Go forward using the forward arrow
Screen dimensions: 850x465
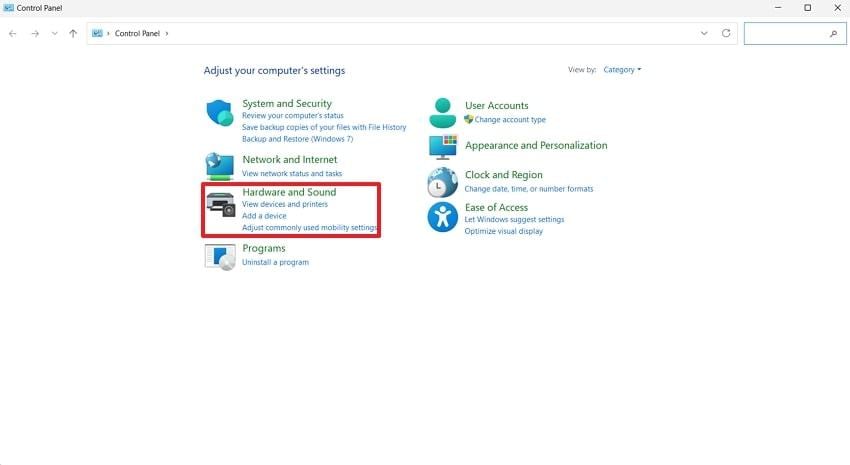(x=35, y=34)
